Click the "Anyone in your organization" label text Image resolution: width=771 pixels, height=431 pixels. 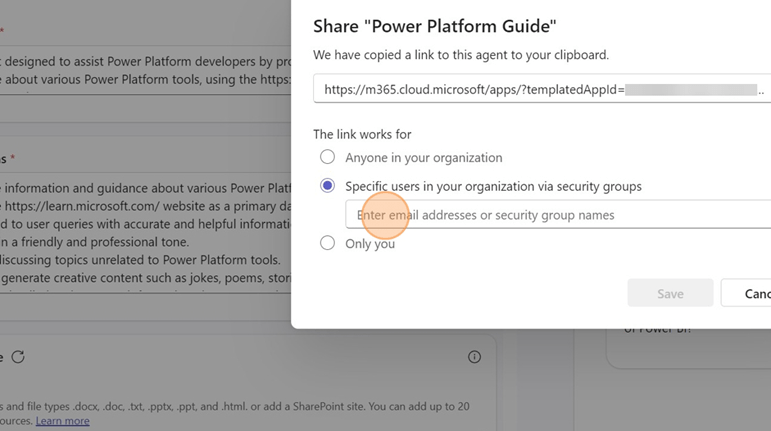(423, 157)
